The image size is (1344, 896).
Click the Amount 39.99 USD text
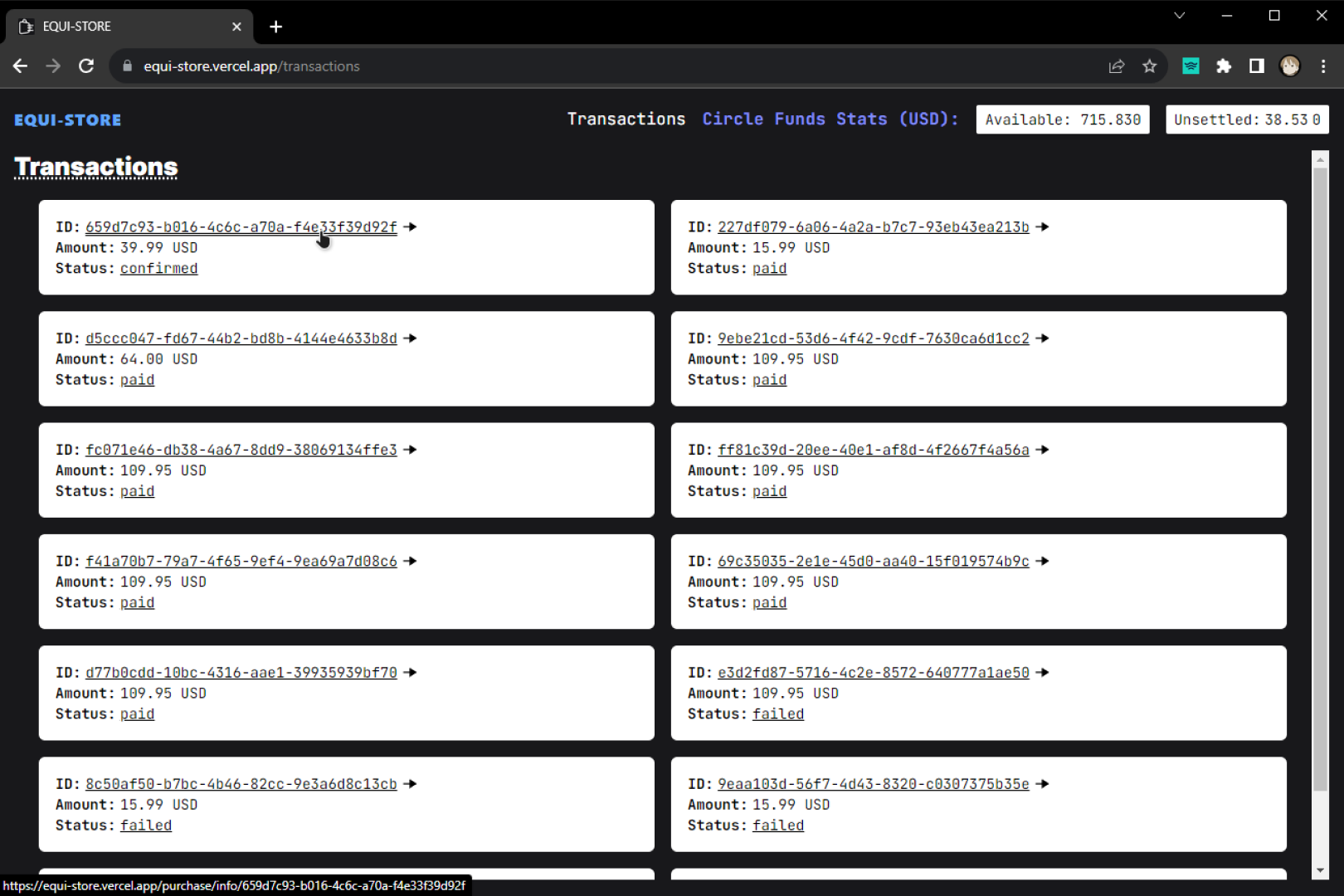pos(127,248)
